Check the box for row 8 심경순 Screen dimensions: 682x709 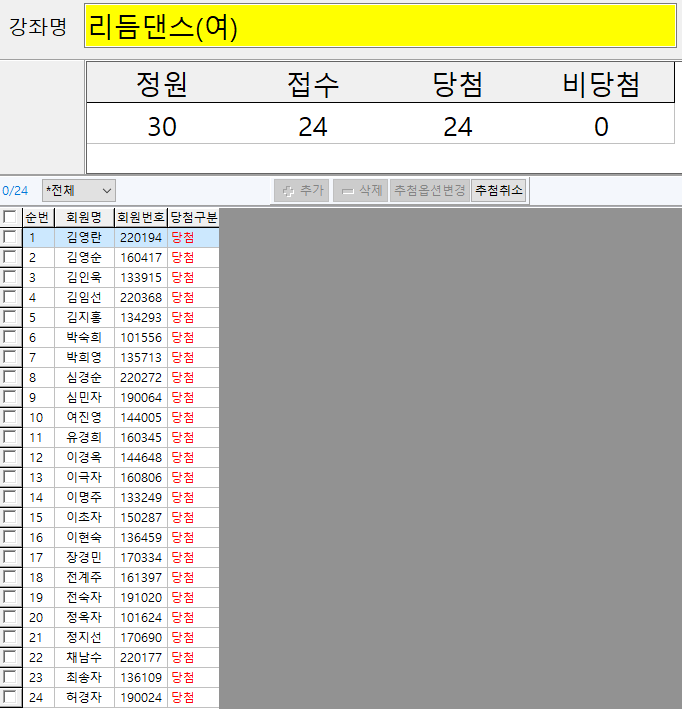[9, 377]
